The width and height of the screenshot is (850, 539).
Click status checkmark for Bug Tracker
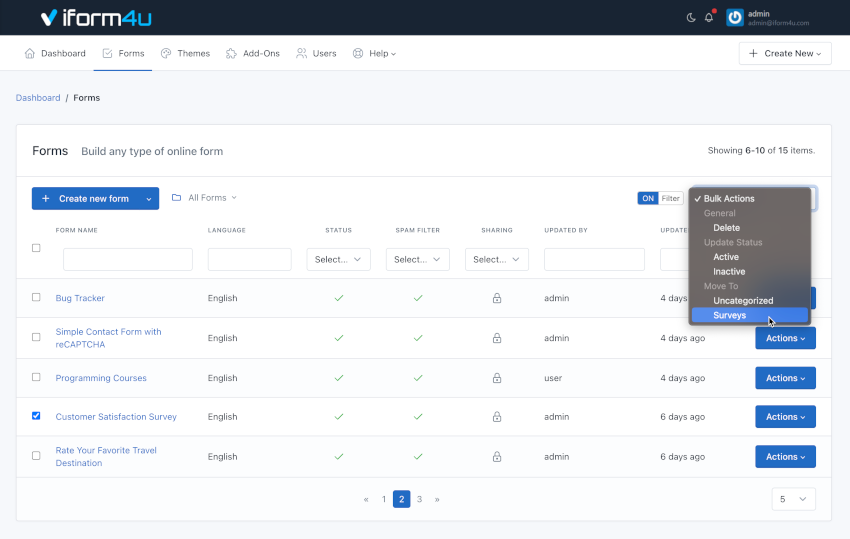tap(339, 298)
